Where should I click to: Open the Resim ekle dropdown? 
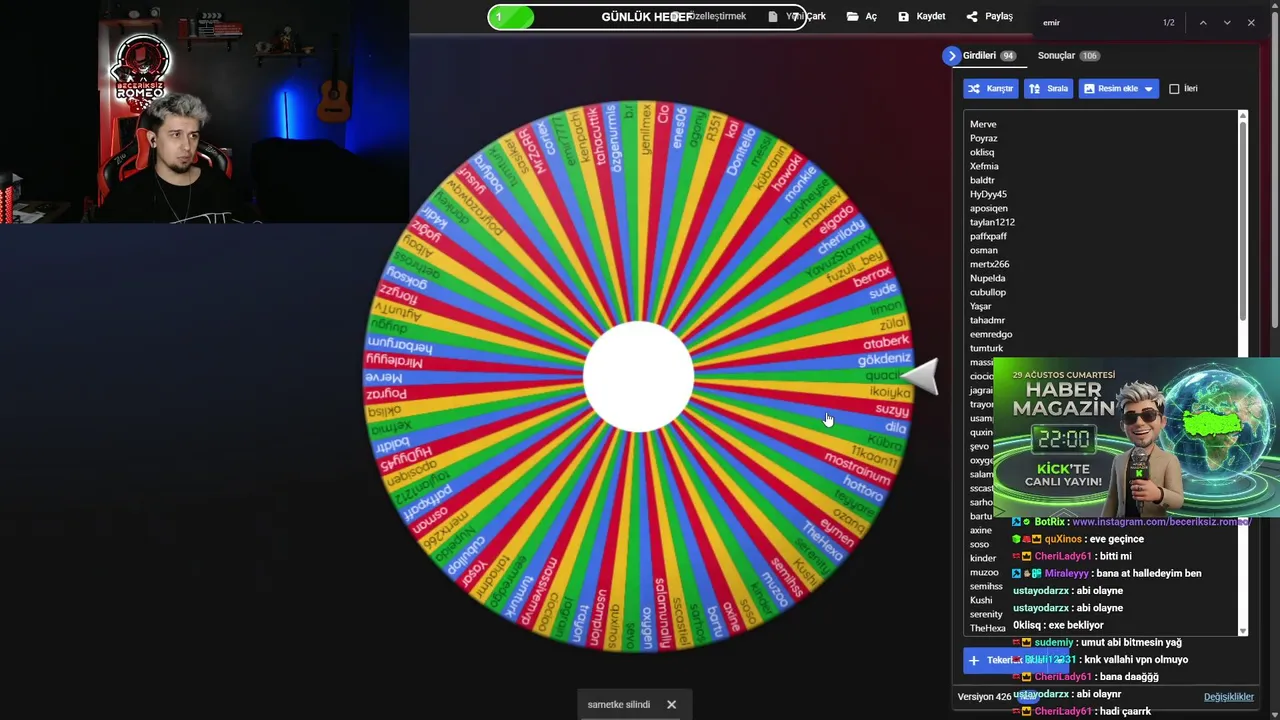[x=1118, y=89]
